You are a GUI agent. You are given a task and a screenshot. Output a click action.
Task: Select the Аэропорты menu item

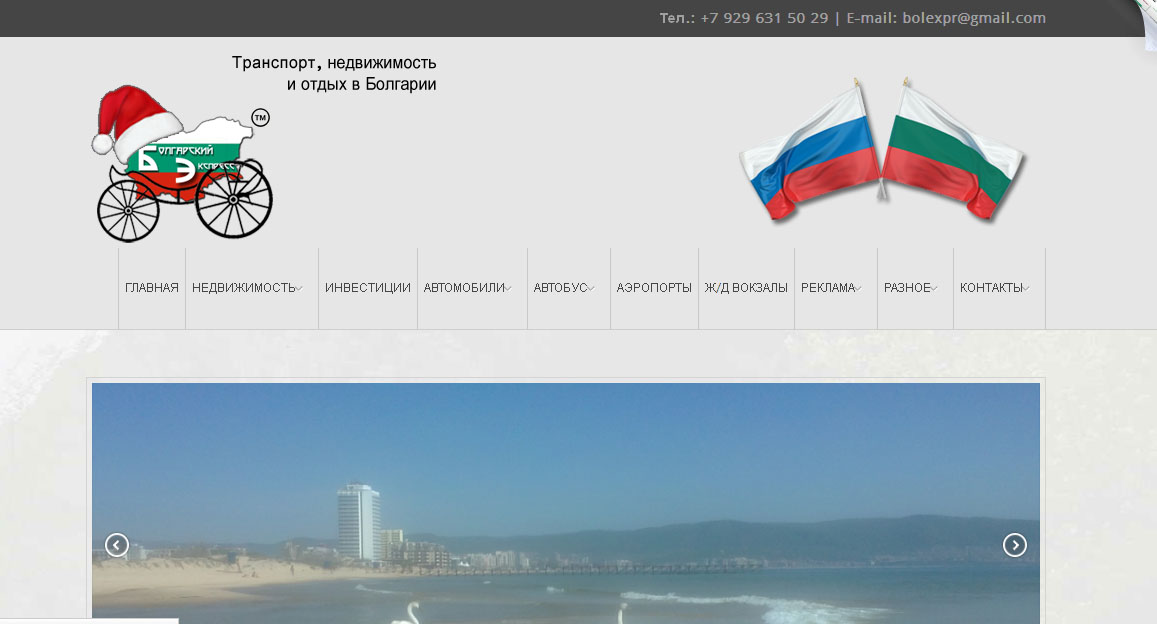point(654,288)
